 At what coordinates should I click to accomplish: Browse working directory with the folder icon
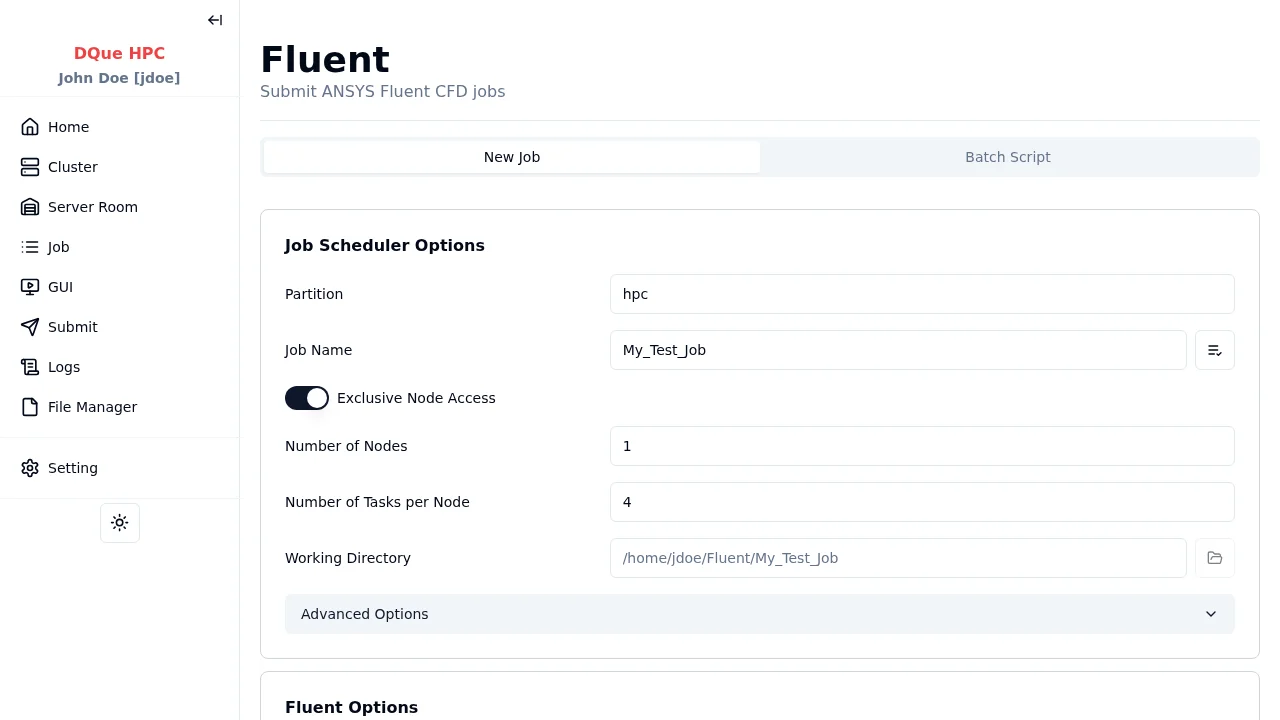tap(1214, 558)
